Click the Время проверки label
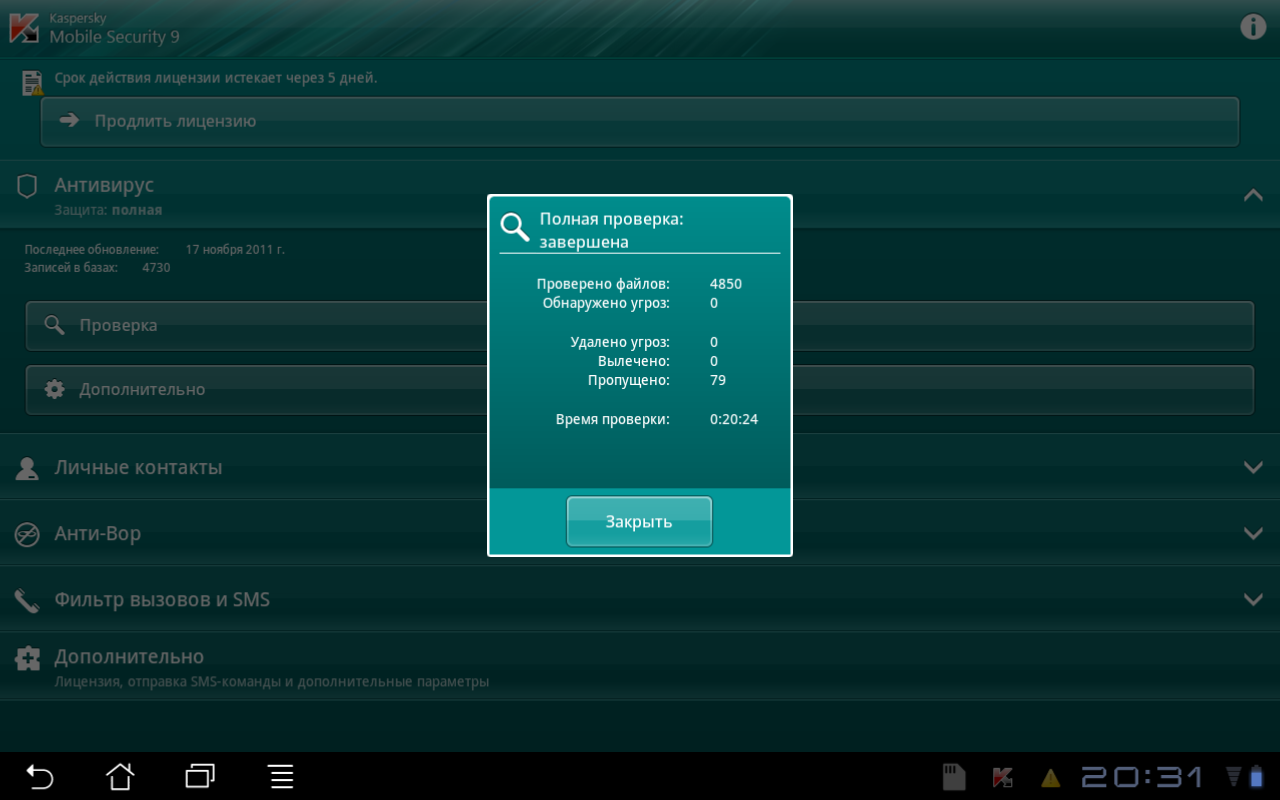The height and width of the screenshot is (800, 1280). (613, 419)
